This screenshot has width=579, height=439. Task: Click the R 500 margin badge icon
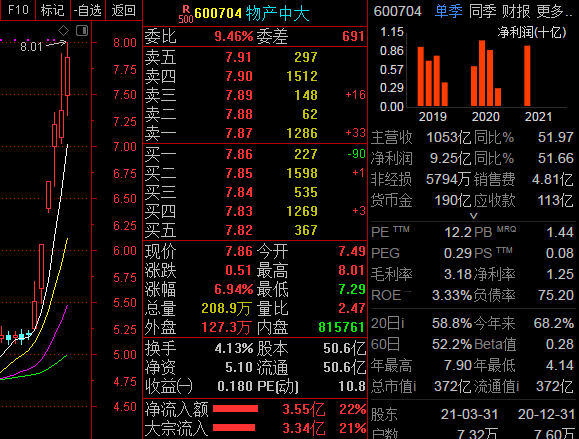click(186, 14)
